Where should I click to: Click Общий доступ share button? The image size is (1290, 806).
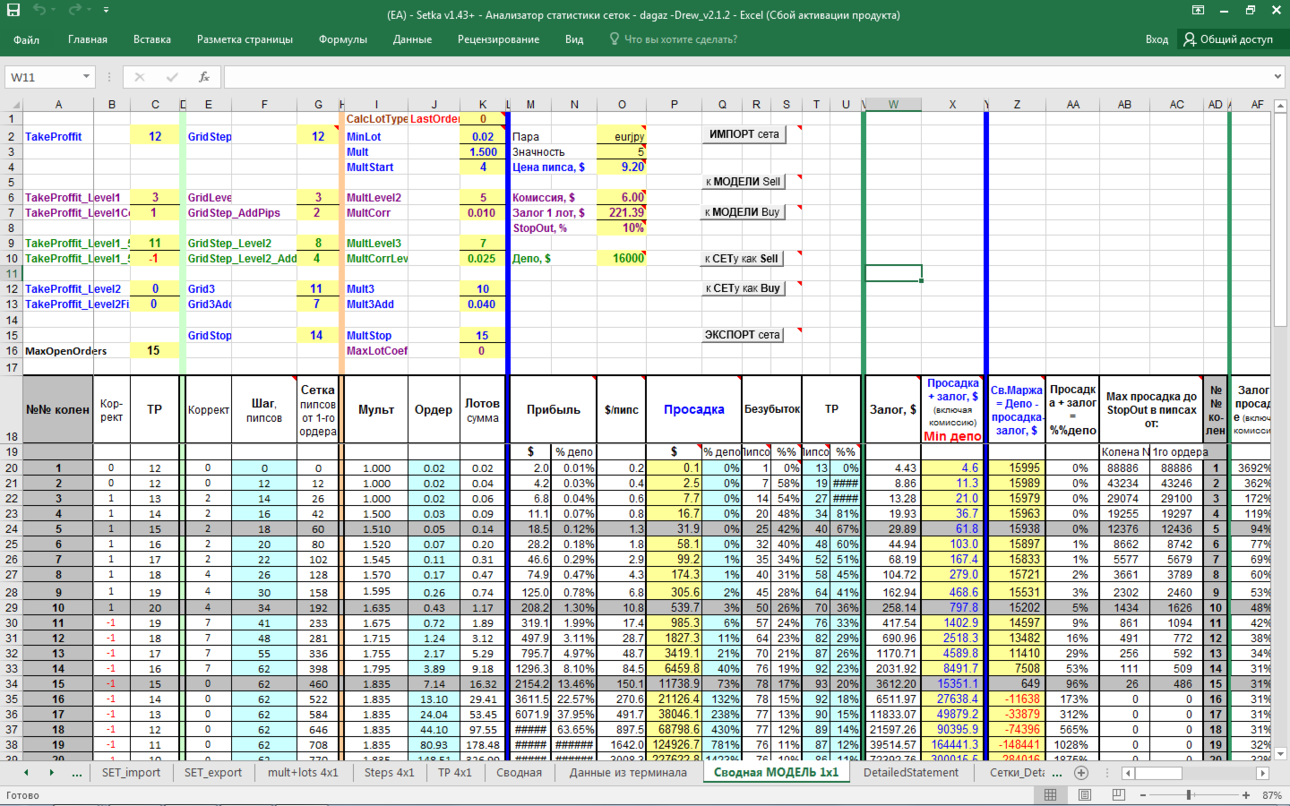(x=1229, y=40)
